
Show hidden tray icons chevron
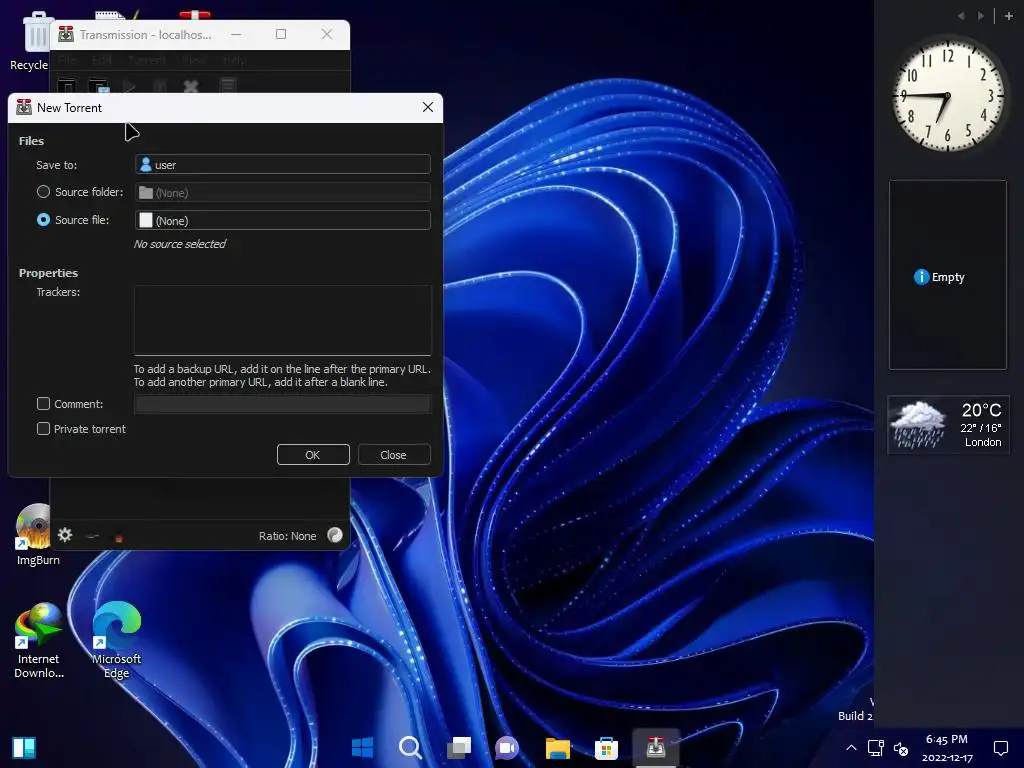[x=851, y=748]
